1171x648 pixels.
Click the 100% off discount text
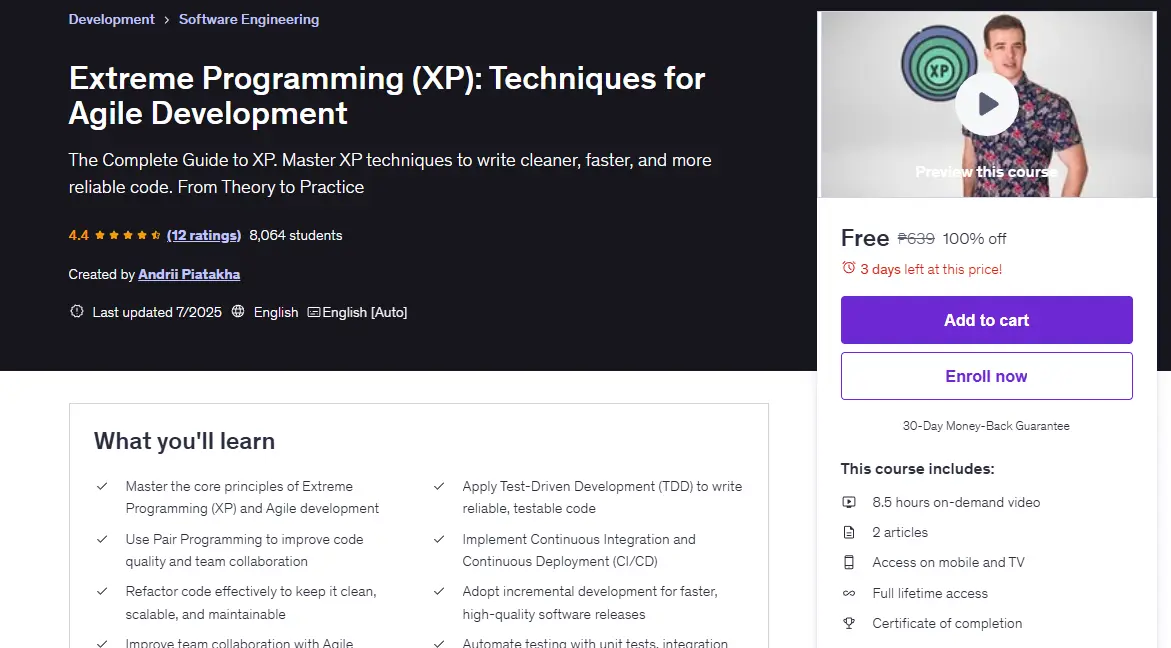[x=975, y=239]
